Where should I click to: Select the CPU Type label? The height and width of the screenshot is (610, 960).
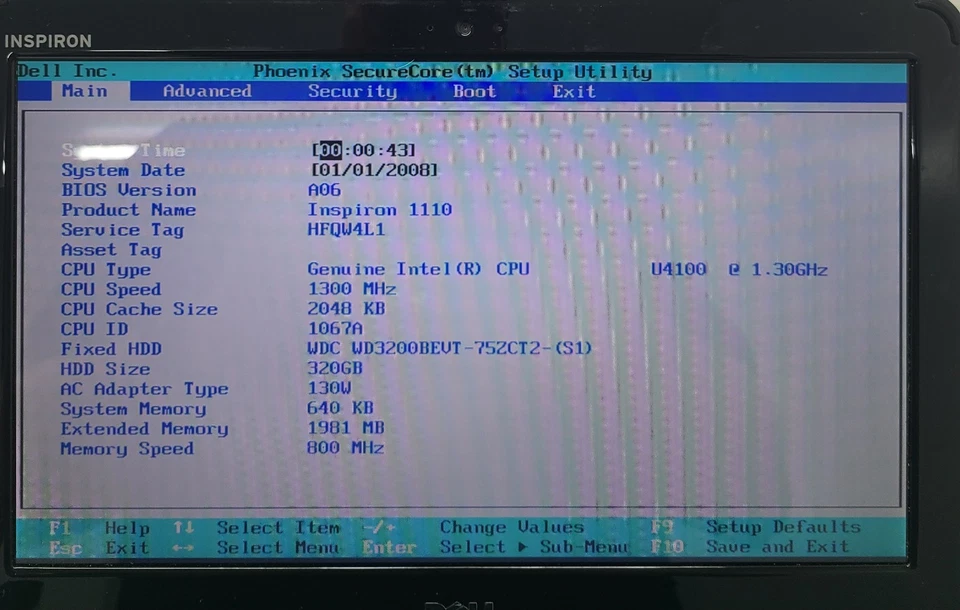[x=105, y=269]
